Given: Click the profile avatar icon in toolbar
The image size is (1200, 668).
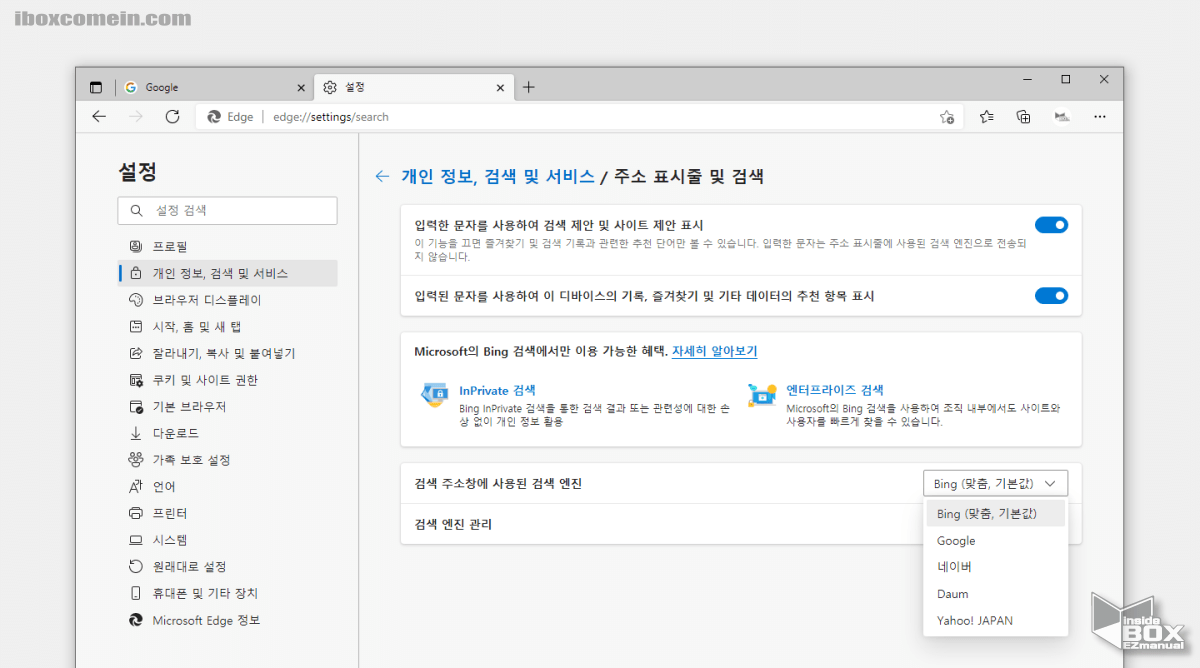Looking at the screenshot, I should tap(1061, 116).
